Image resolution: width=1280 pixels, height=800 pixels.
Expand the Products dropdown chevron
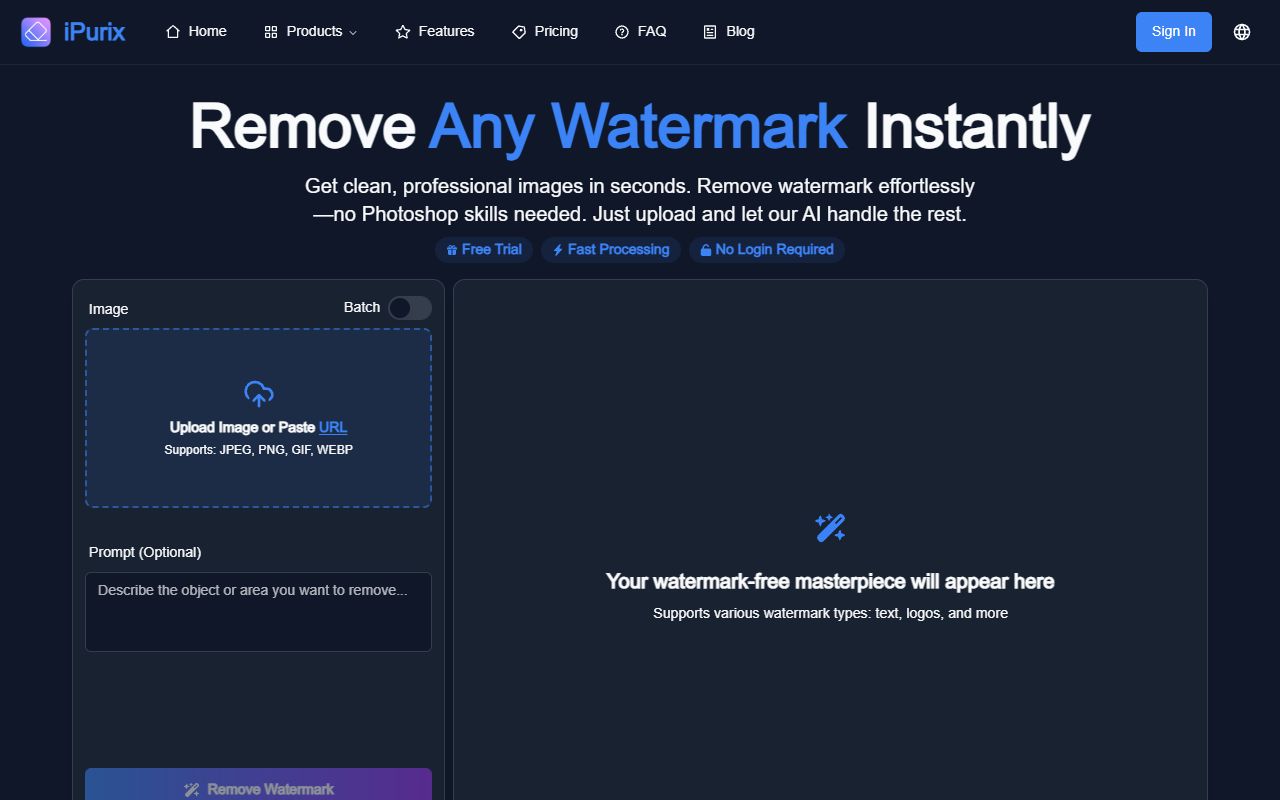point(353,33)
